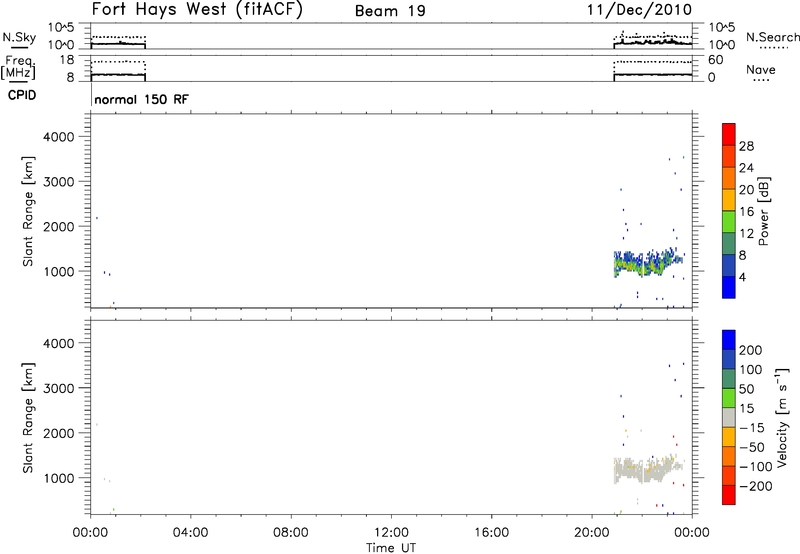The height and width of the screenshot is (554, 800).
Task: Click the -200 label on the Velocity bar
Action: pos(756,486)
